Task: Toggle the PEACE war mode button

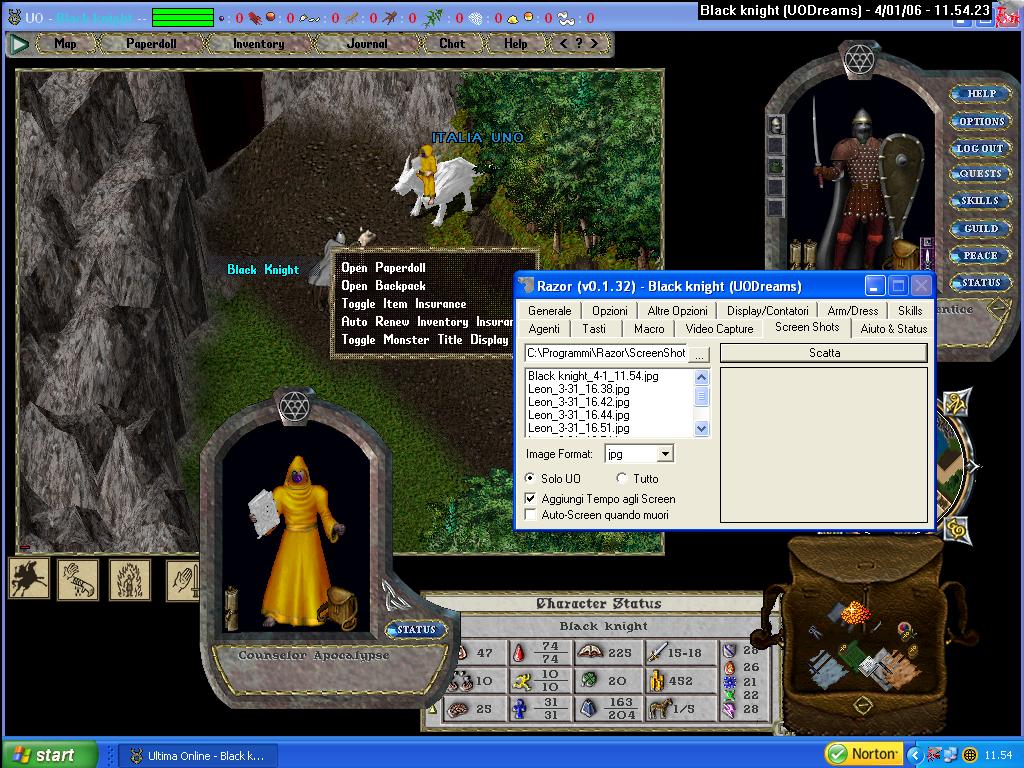Action: click(980, 255)
